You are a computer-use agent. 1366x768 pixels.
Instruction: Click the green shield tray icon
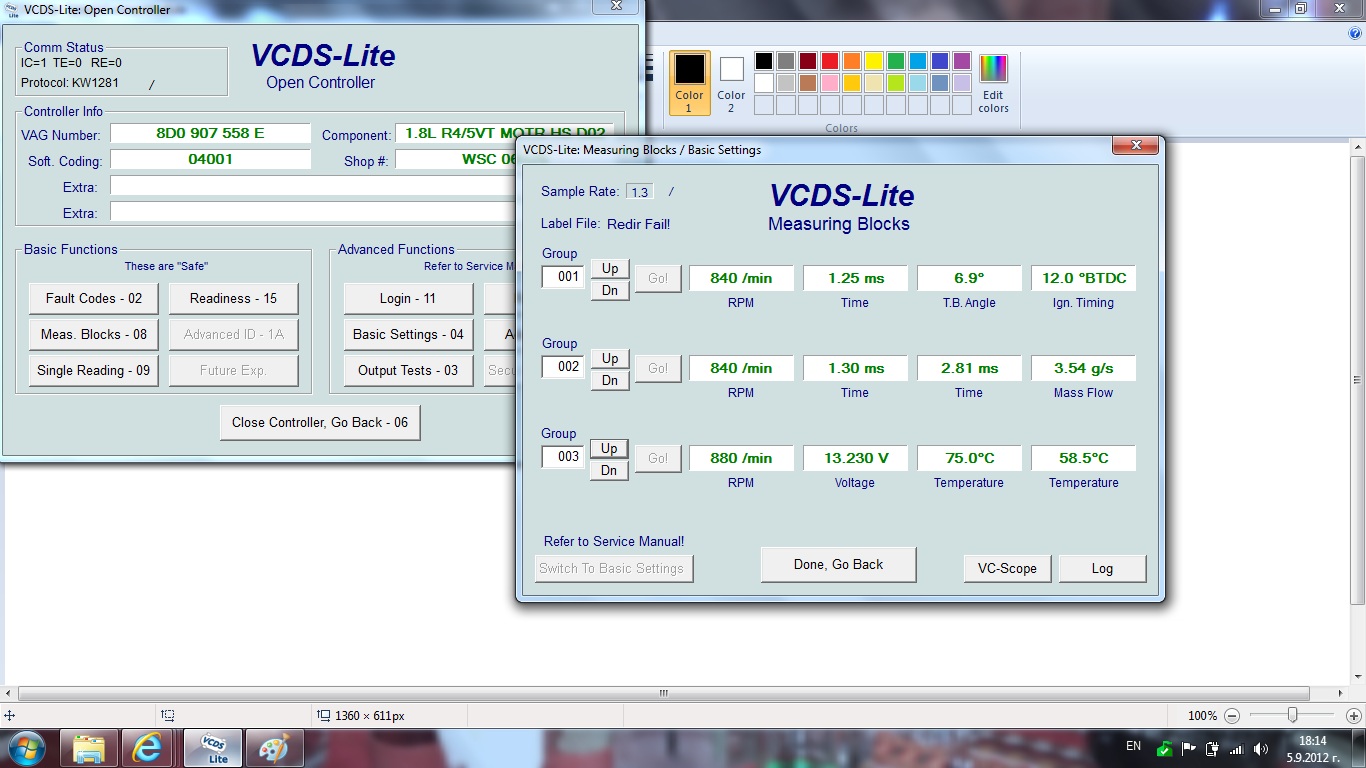click(x=1164, y=748)
